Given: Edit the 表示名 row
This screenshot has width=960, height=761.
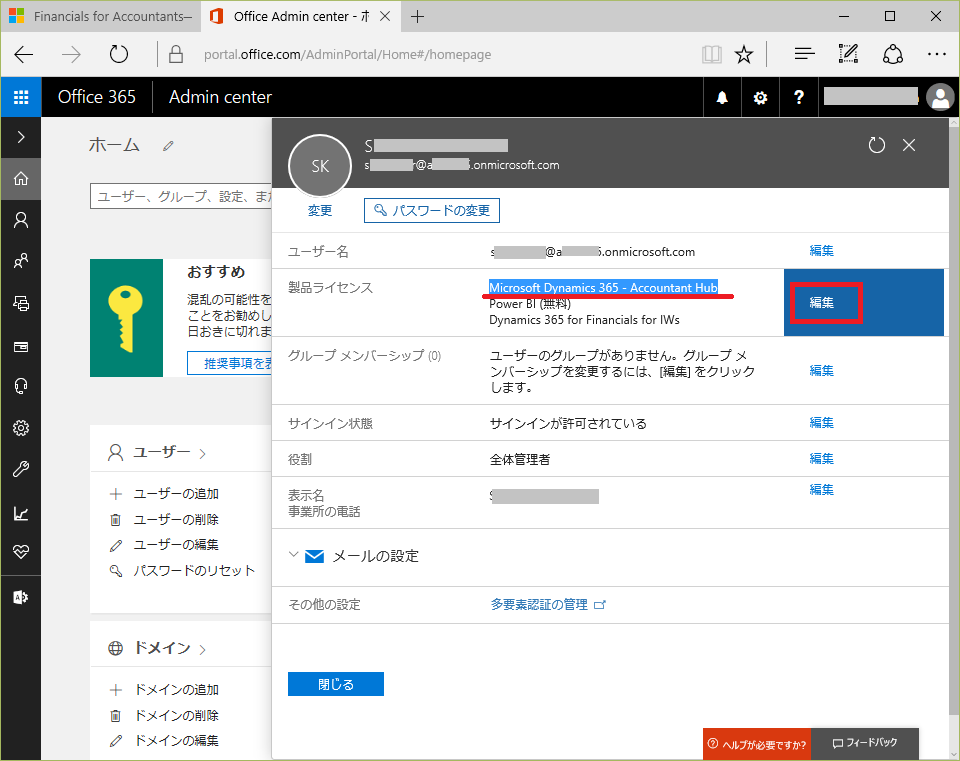Looking at the screenshot, I should pyautogui.click(x=822, y=489).
